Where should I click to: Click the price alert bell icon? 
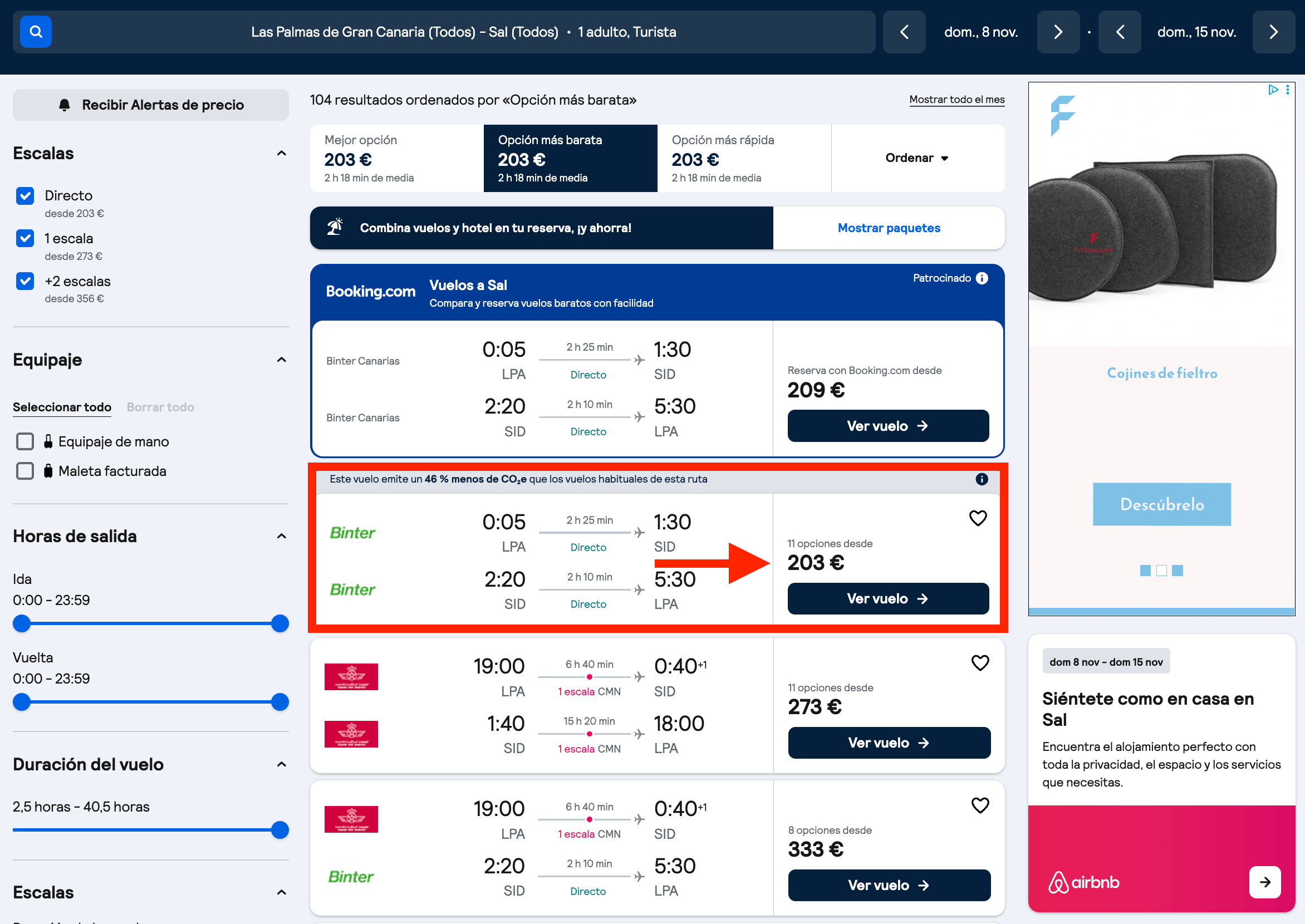pyautogui.click(x=65, y=105)
